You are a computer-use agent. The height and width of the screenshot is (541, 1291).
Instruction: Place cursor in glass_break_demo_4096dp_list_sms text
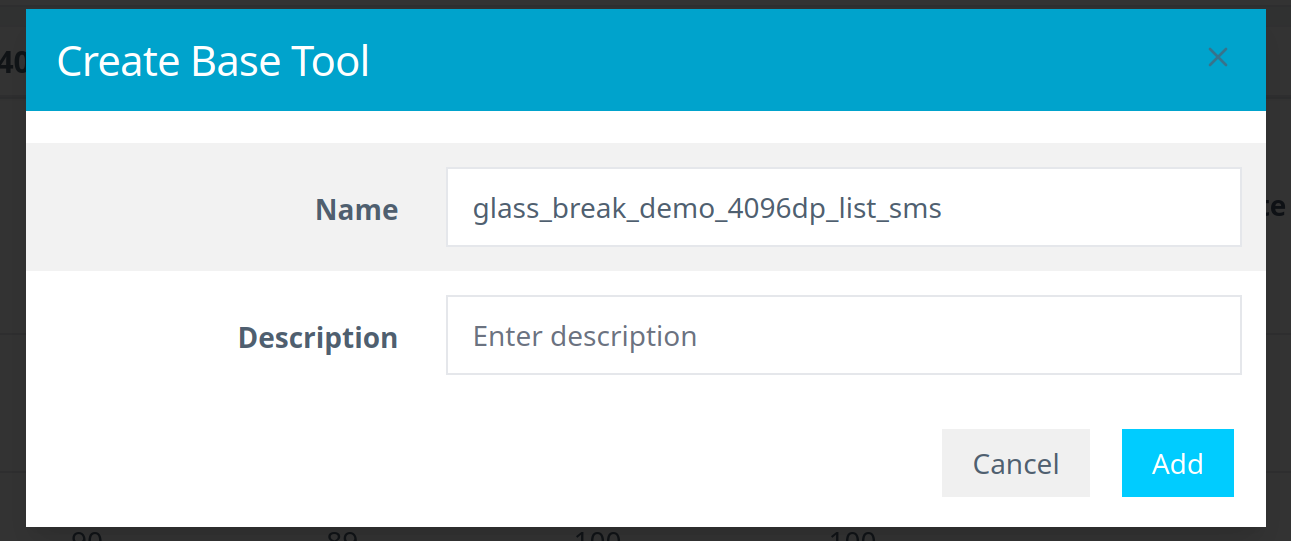point(706,209)
